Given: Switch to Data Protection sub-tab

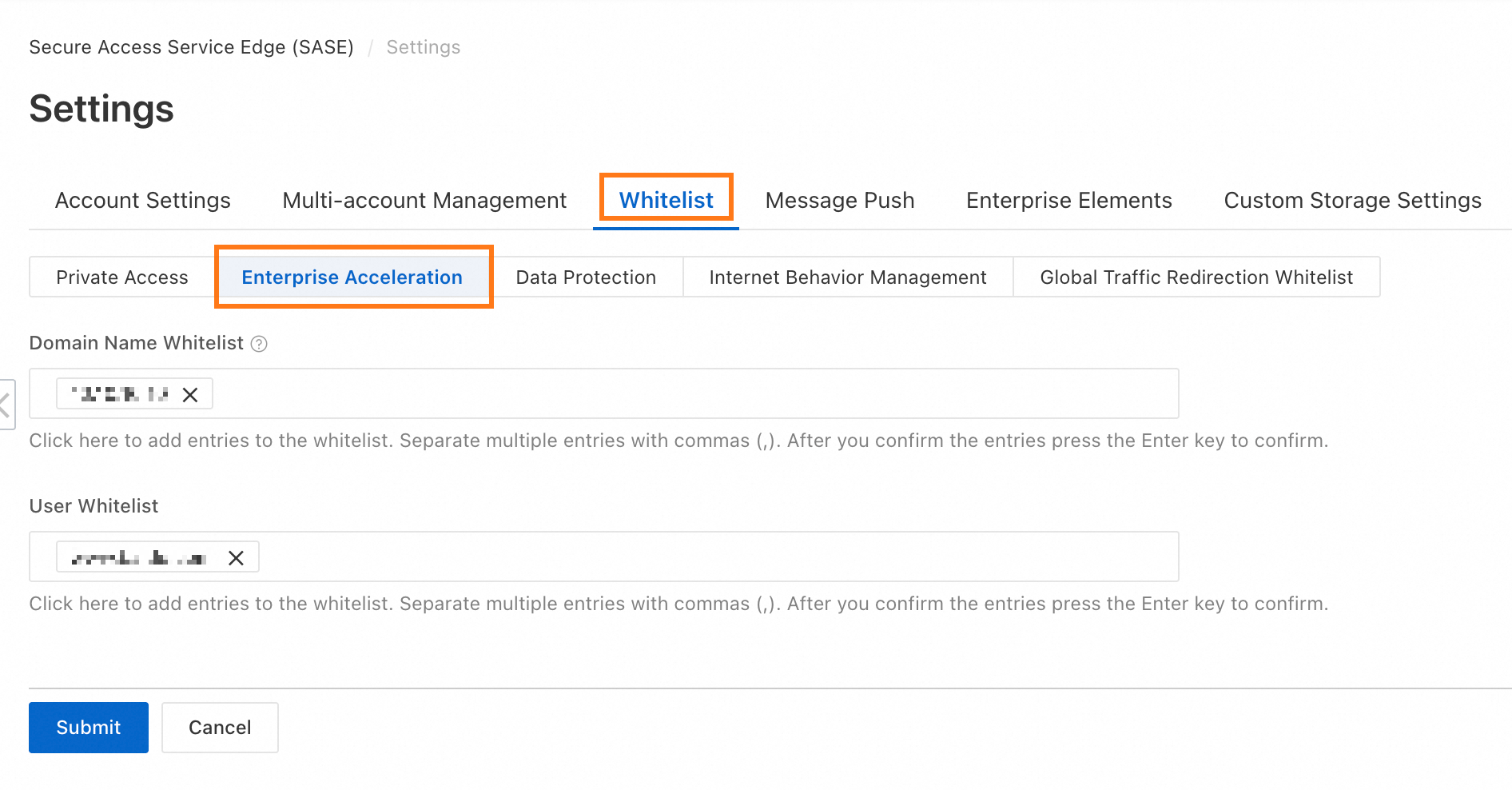Looking at the screenshot, I should click(586, 277).
